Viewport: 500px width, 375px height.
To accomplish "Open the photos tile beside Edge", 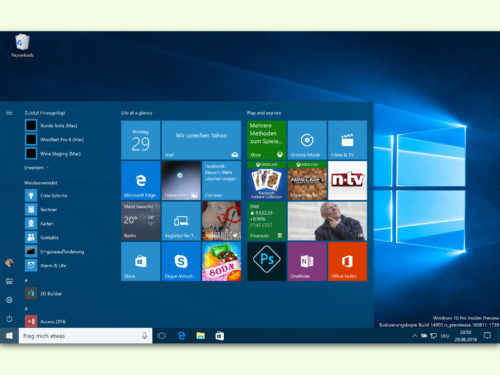I will 181,180.
